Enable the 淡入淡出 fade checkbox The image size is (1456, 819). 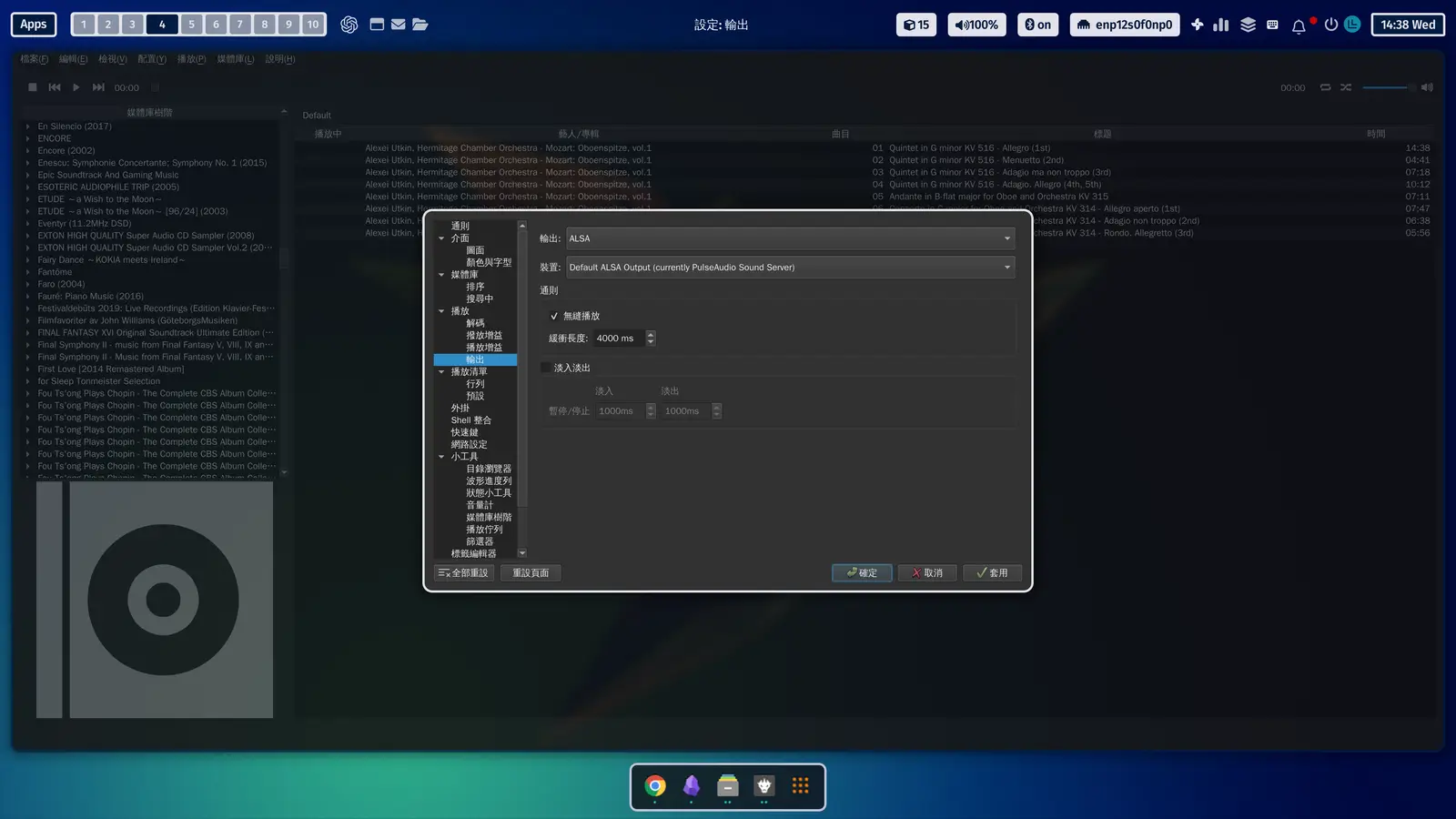coord(546,368)
